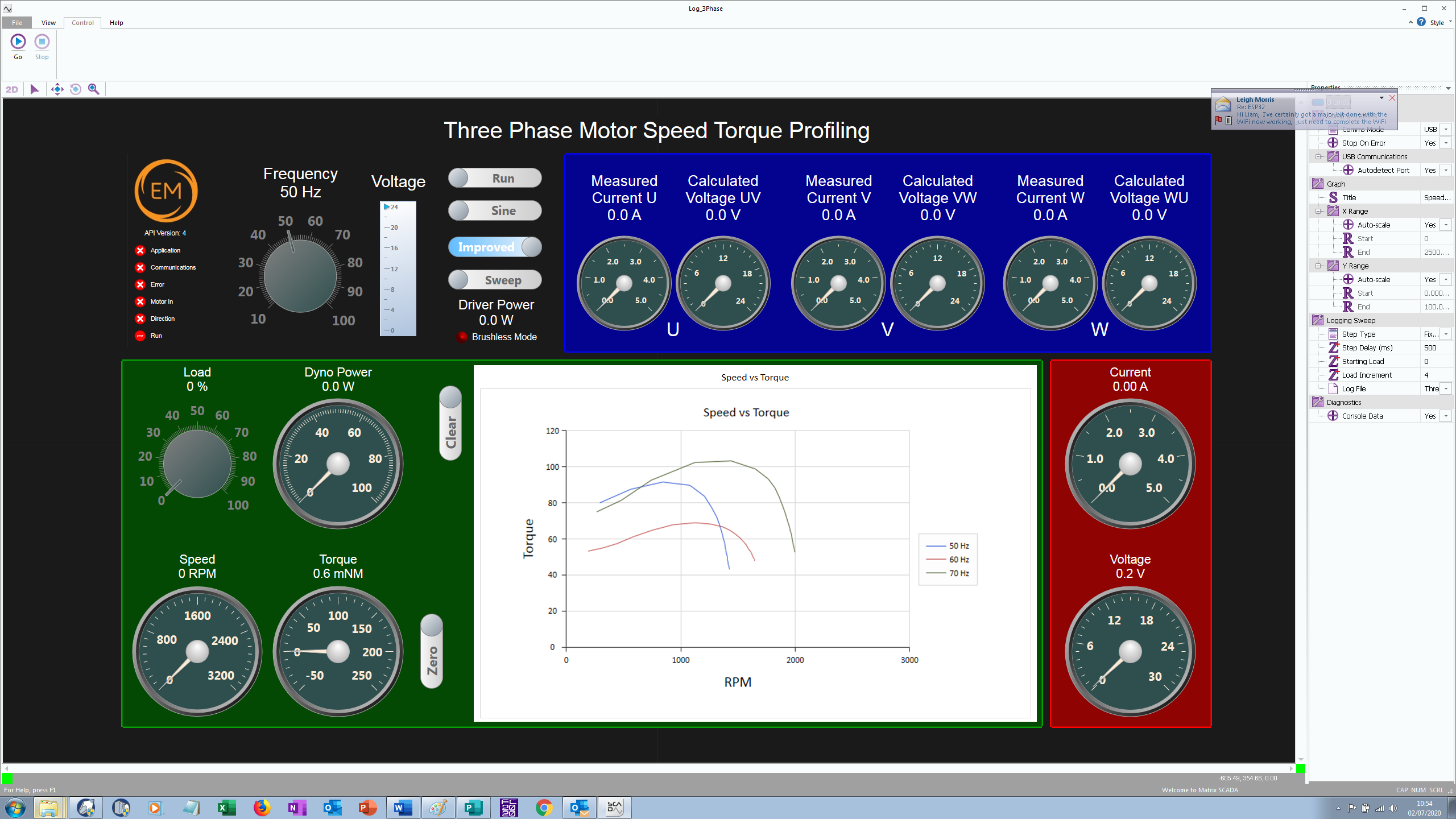
Task: Click the rotate view tool
Action: [x=75, y=89]
